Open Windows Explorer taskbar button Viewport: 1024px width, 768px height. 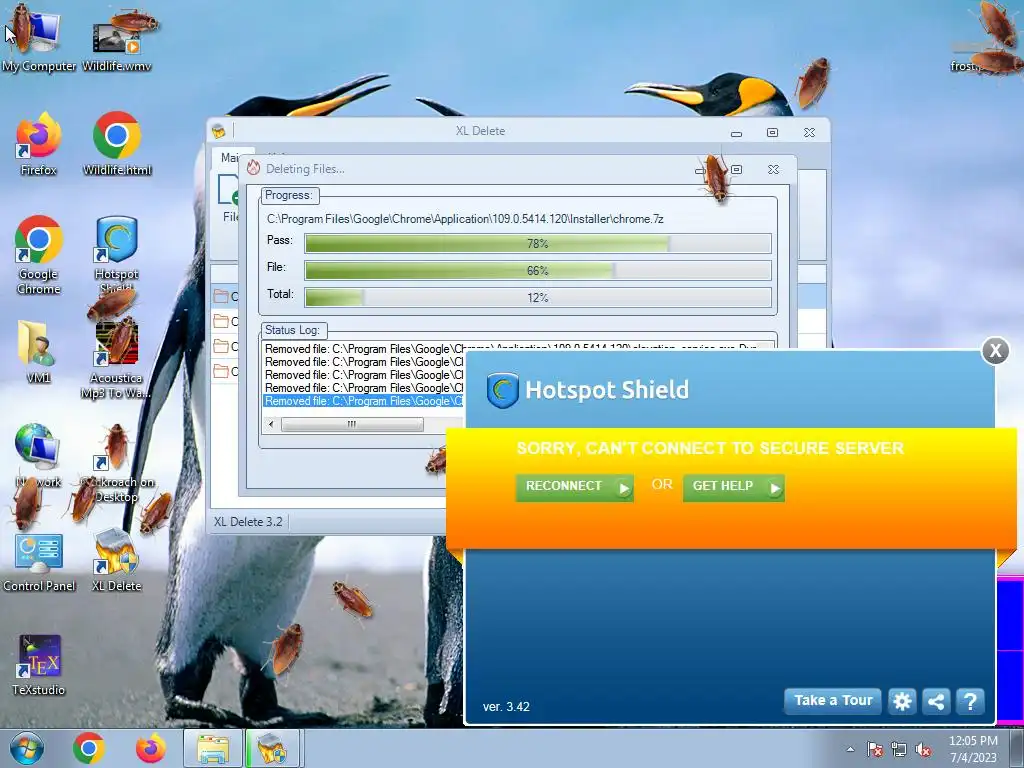(213, 748)
